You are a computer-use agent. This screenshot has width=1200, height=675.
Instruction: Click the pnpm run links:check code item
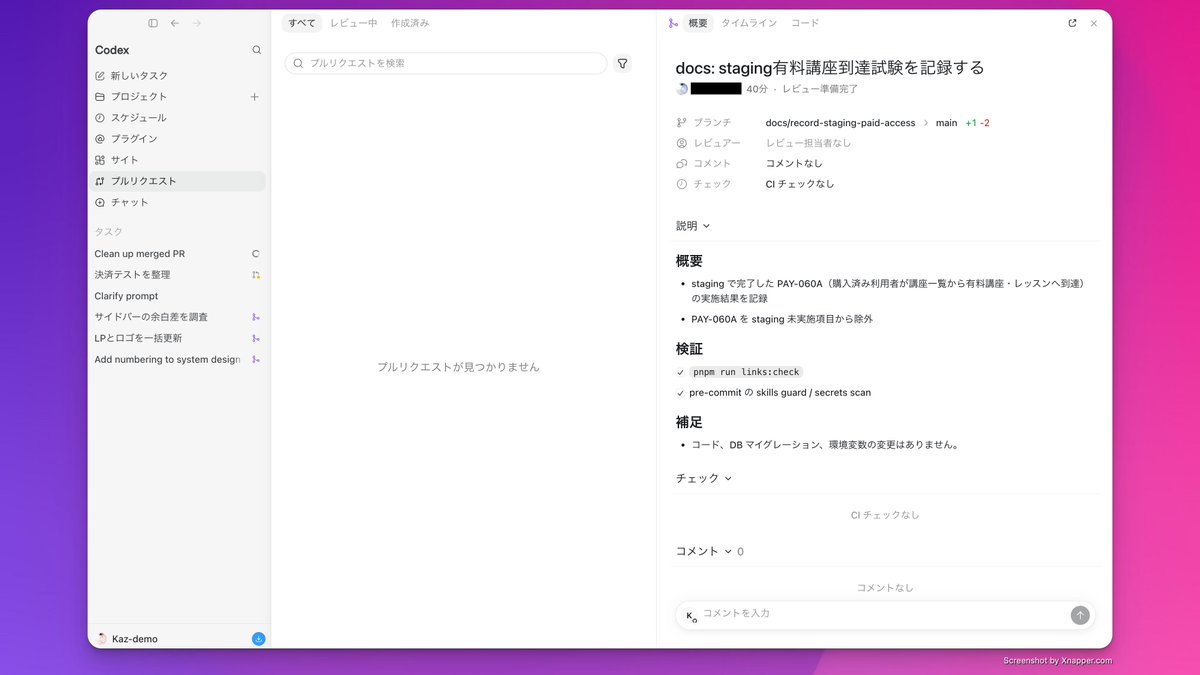(745, 372)
